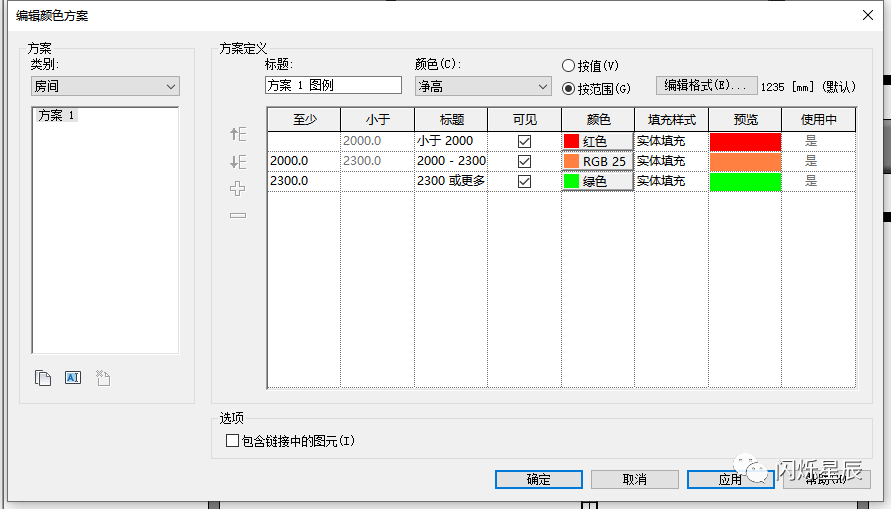Click the orange preview swatch
Viewport: 891px width, 509px height.
tap(746, 161)
